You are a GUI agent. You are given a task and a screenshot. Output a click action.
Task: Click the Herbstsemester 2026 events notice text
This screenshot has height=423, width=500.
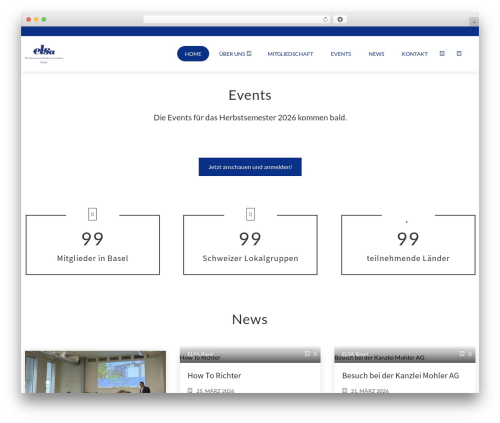(250, 118)
